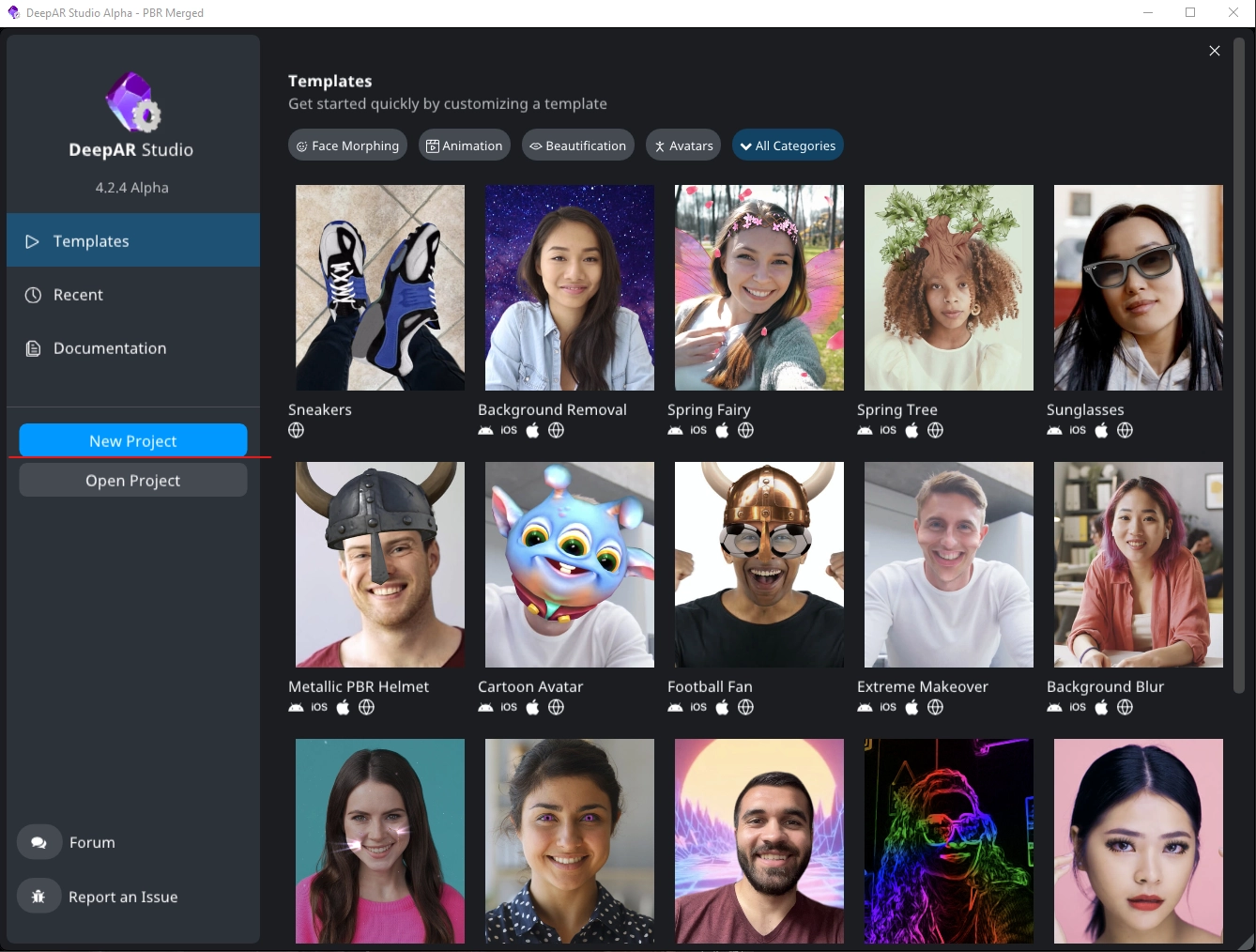1256x952 pixels.
Task: Click the Apple icon under Spring Tree
Action: click(911, 430)
